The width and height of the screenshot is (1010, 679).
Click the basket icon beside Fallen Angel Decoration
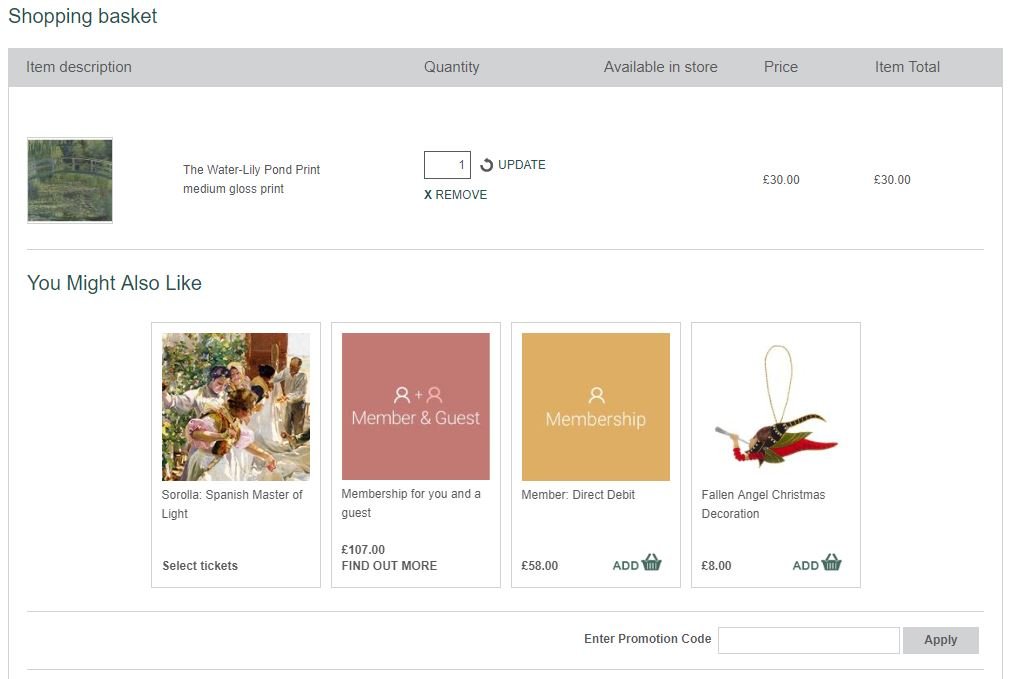[831, 563]
